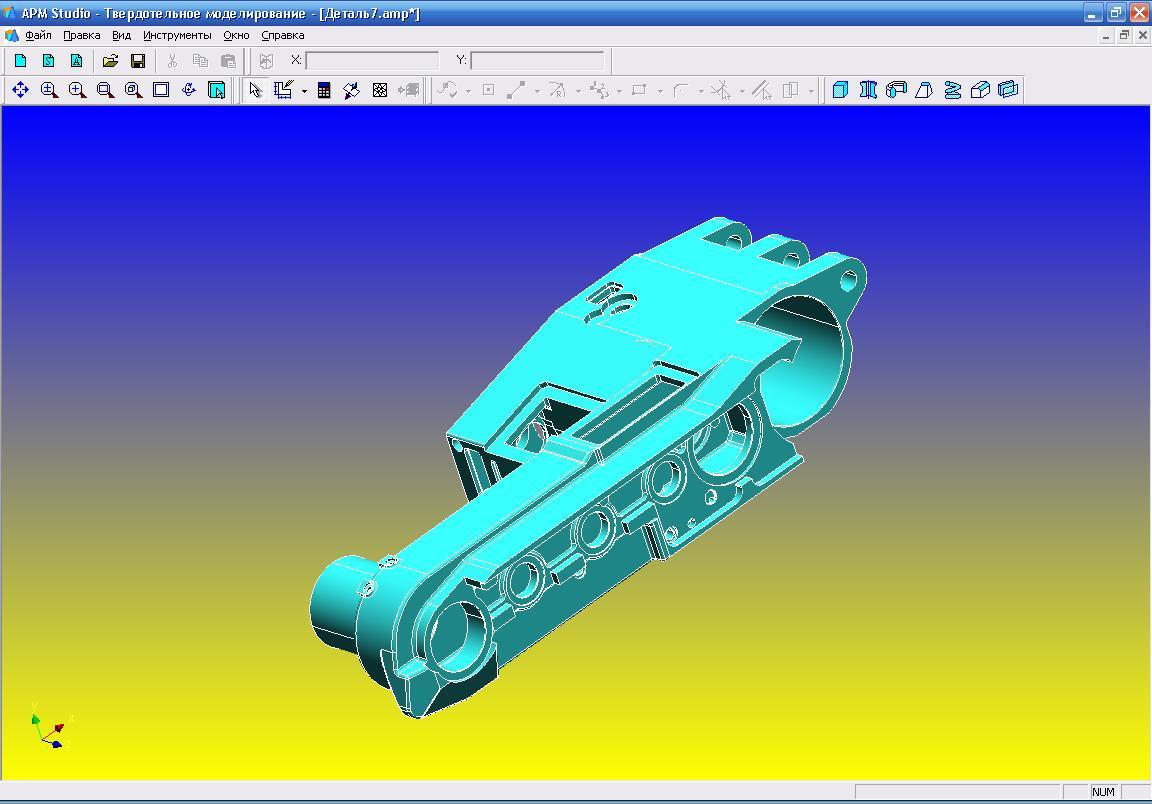Open the Инструменты menu
1152x804 pixels.
[x=177, y=35]
